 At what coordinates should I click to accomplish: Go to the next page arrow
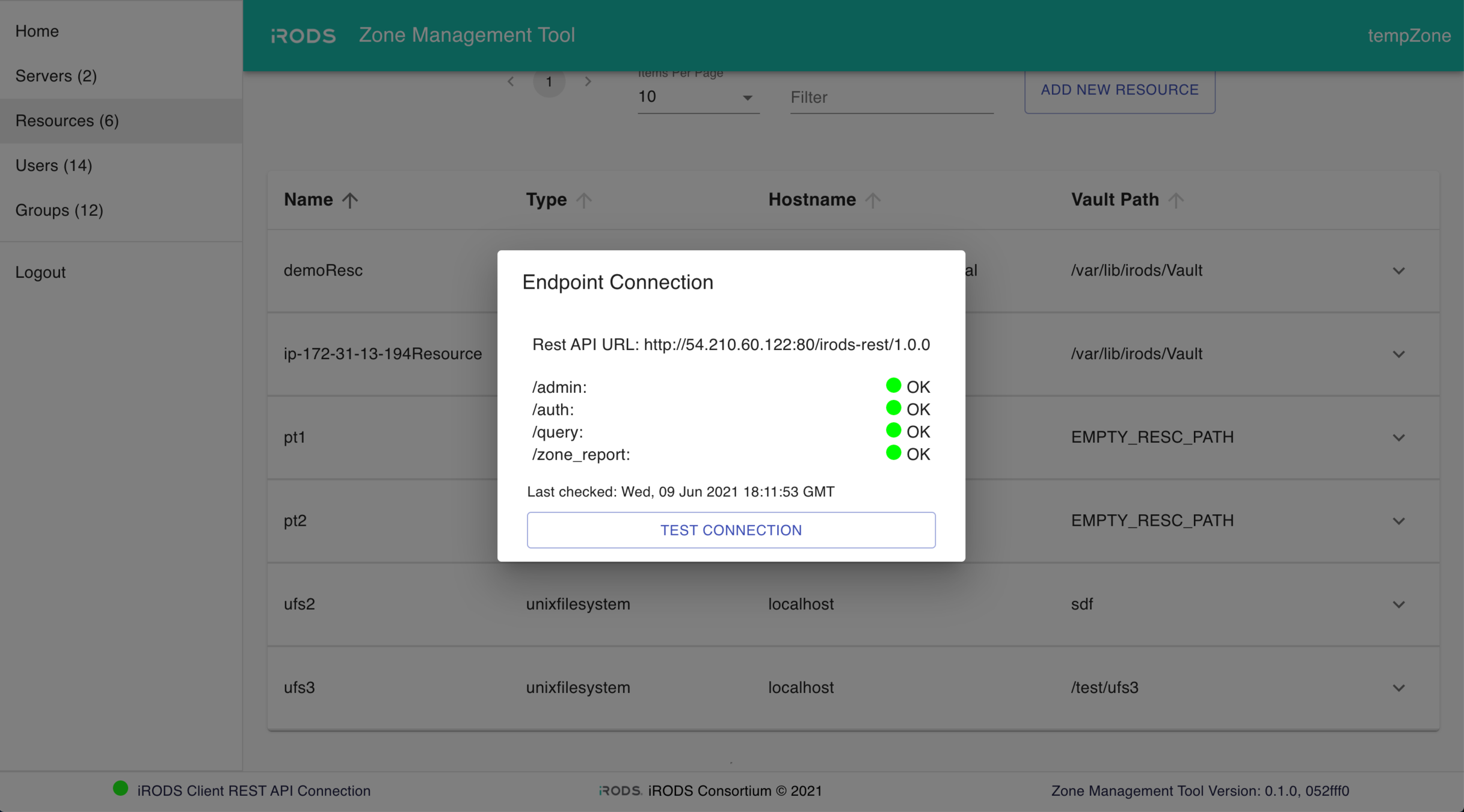coord(588,82)
